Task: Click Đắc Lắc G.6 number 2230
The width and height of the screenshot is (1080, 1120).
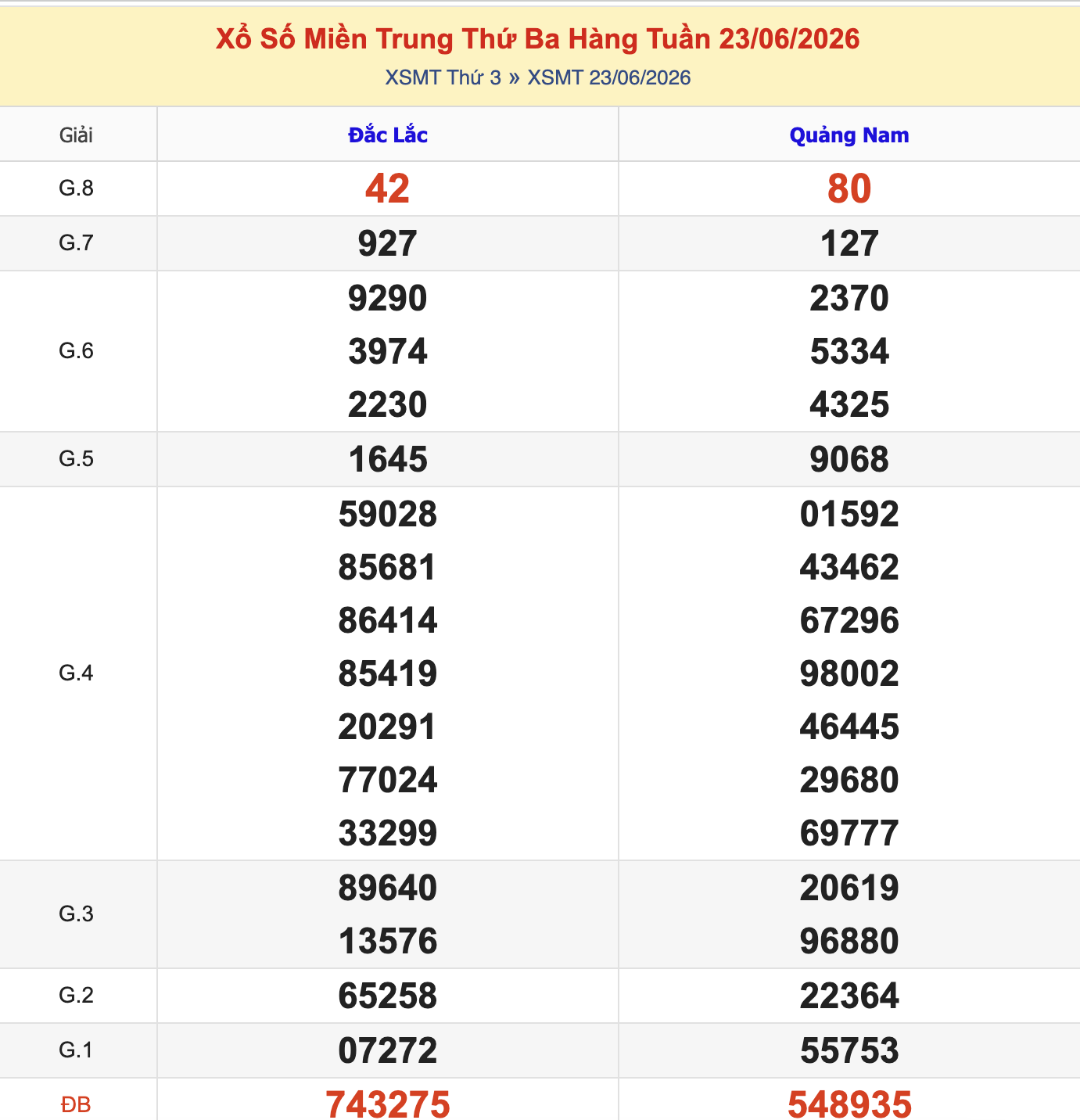Action: (388, 404)
